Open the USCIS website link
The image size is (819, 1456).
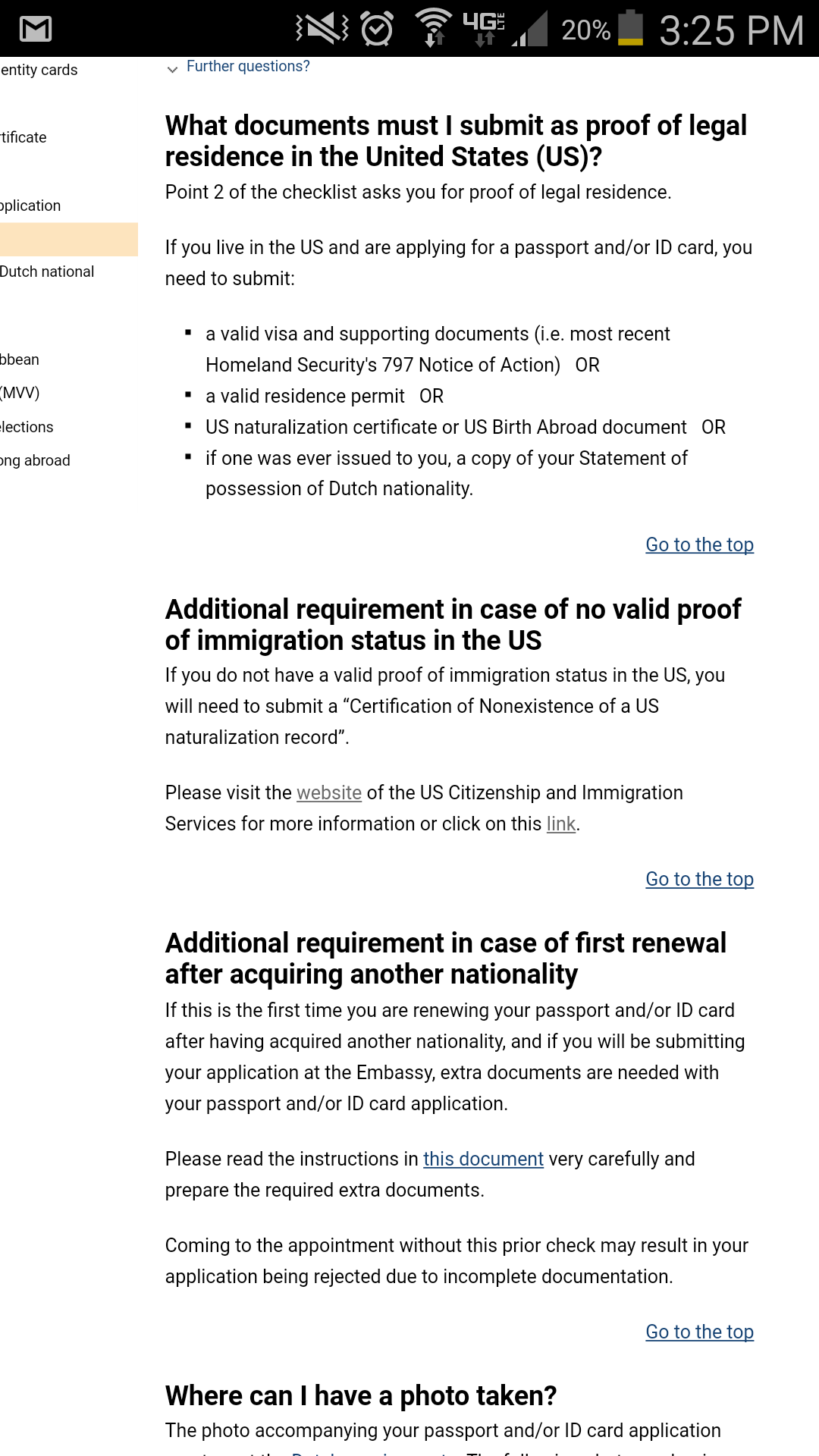(x=329, y=792)
